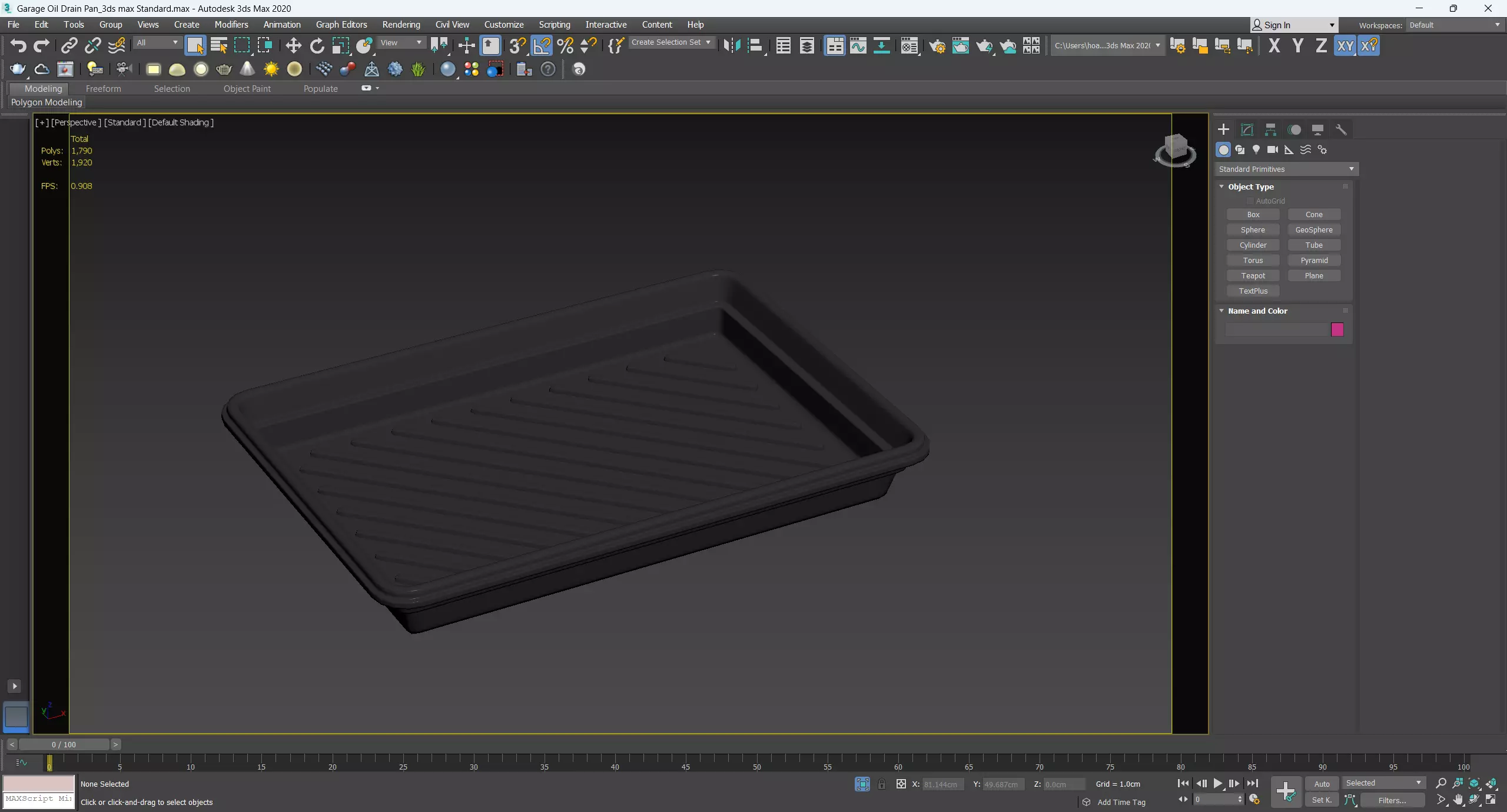Screen dimensions: 1507x812
Task: Open the View reference coordinate dropdown
Action: coord(401,43)
